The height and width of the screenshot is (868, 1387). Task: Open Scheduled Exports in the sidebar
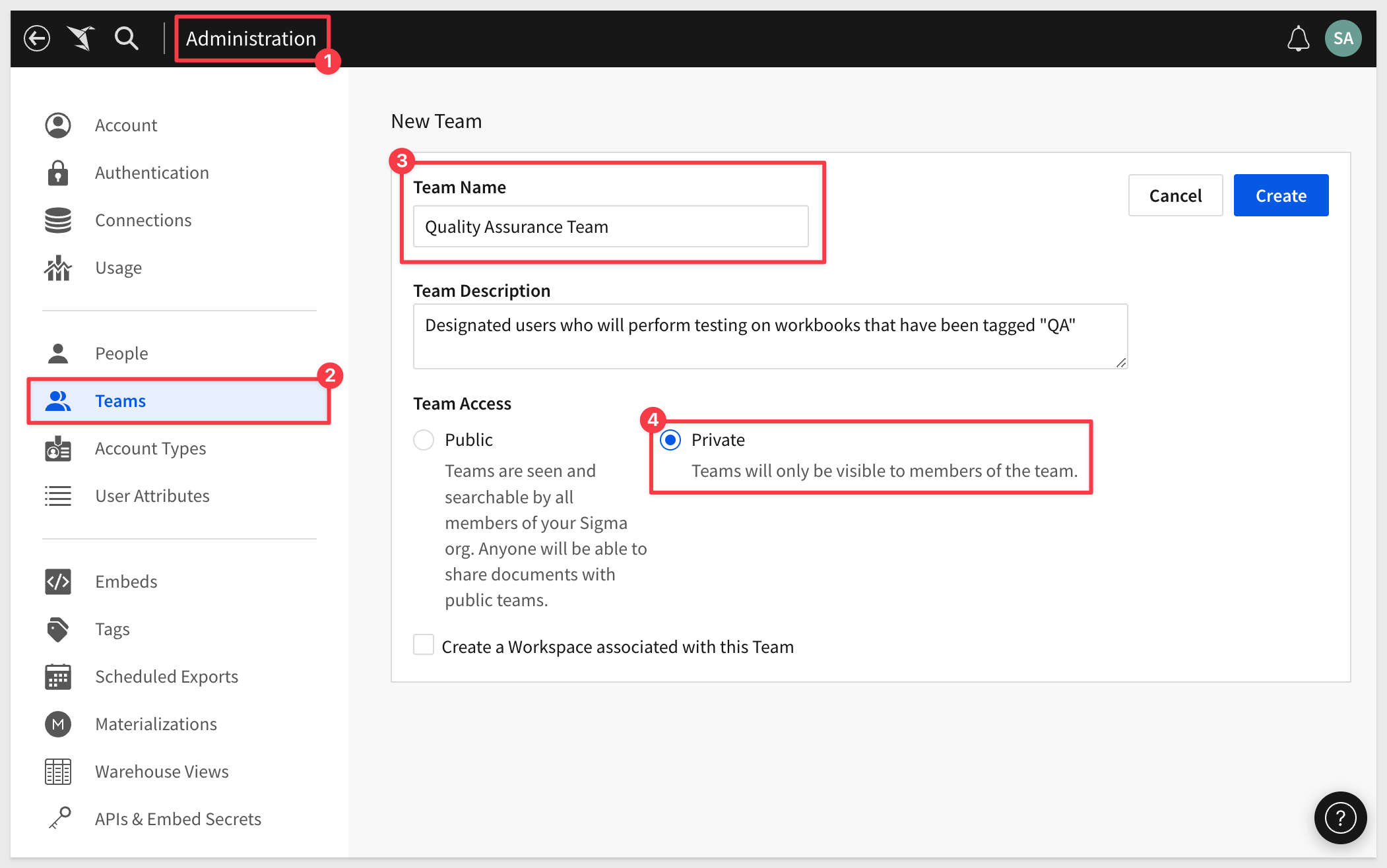pos(166,677)
